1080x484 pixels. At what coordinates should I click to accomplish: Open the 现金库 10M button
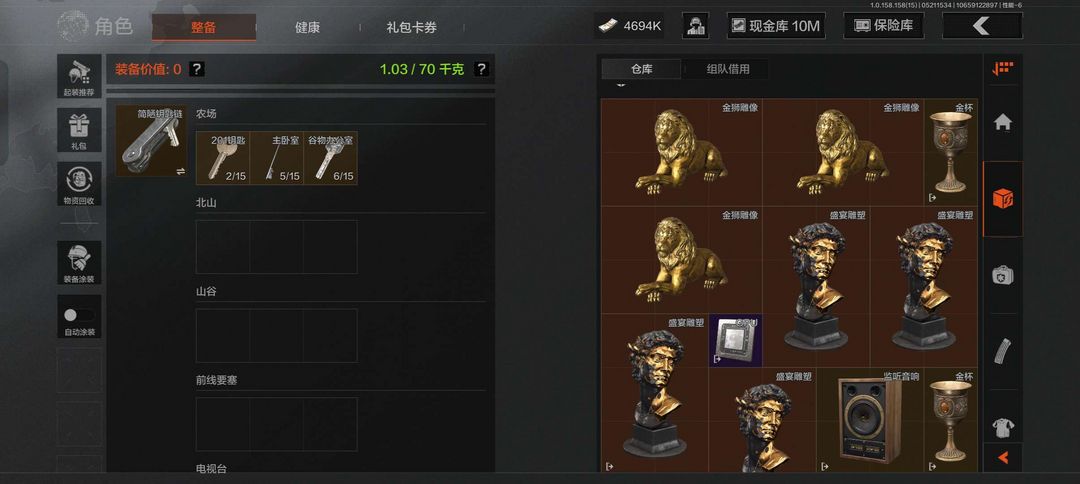click(776, 26)
